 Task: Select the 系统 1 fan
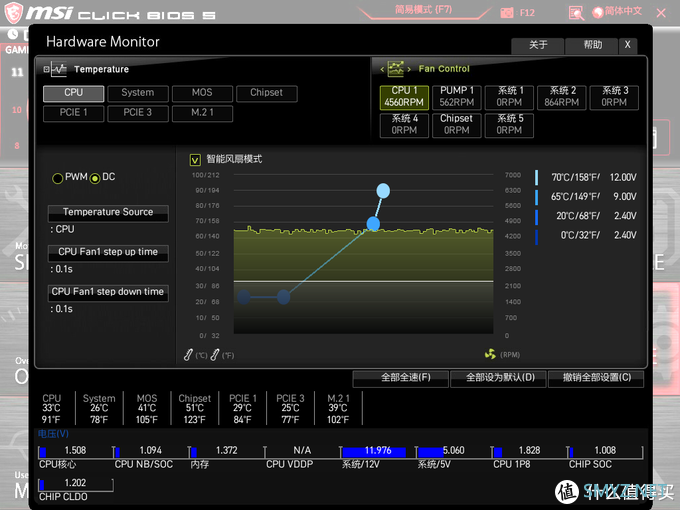coord(509,97)
